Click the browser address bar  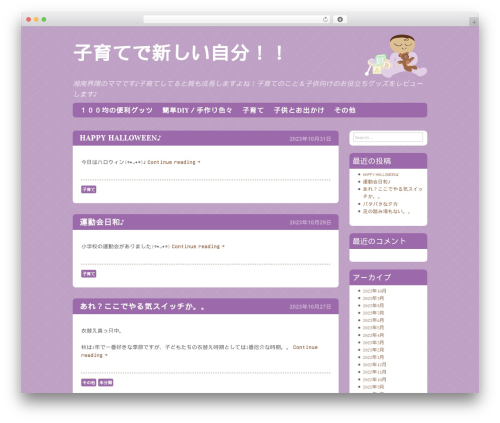pos(237,19)
